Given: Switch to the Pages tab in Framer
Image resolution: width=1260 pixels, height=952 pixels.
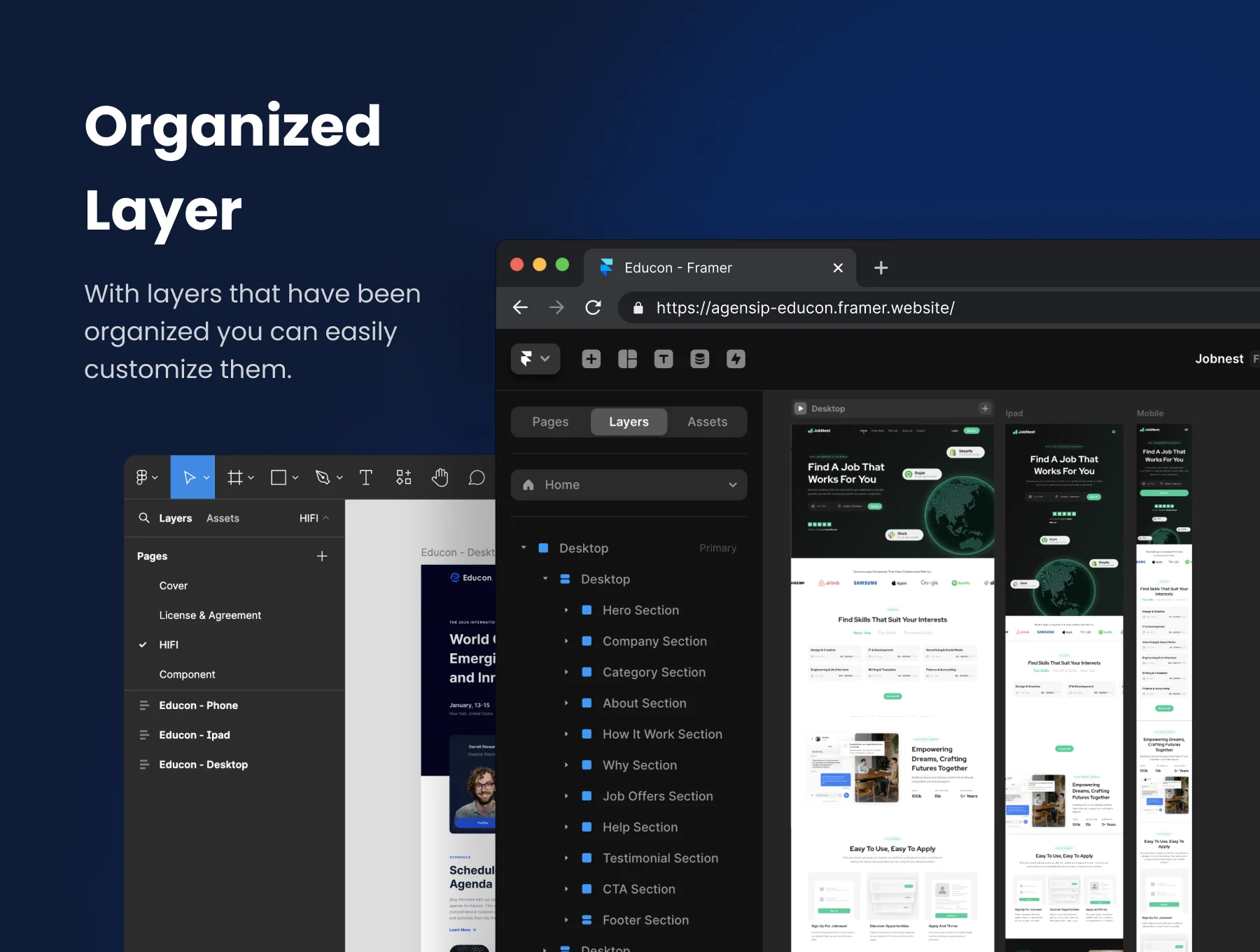Looking at the screenshot, I should (x=550, y=422).
